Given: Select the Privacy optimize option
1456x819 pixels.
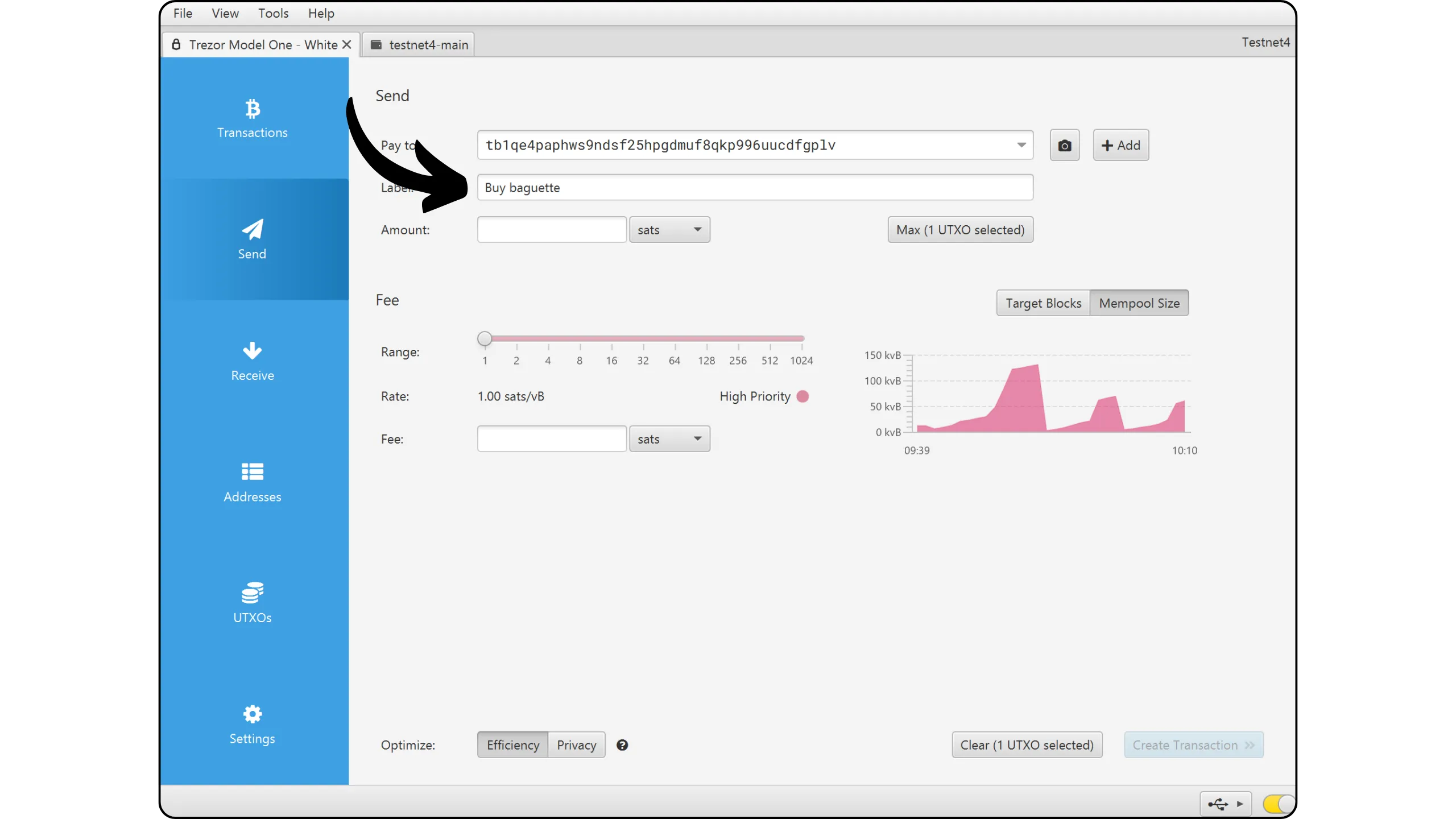Looking at the screenshot, I should [576, 745].
